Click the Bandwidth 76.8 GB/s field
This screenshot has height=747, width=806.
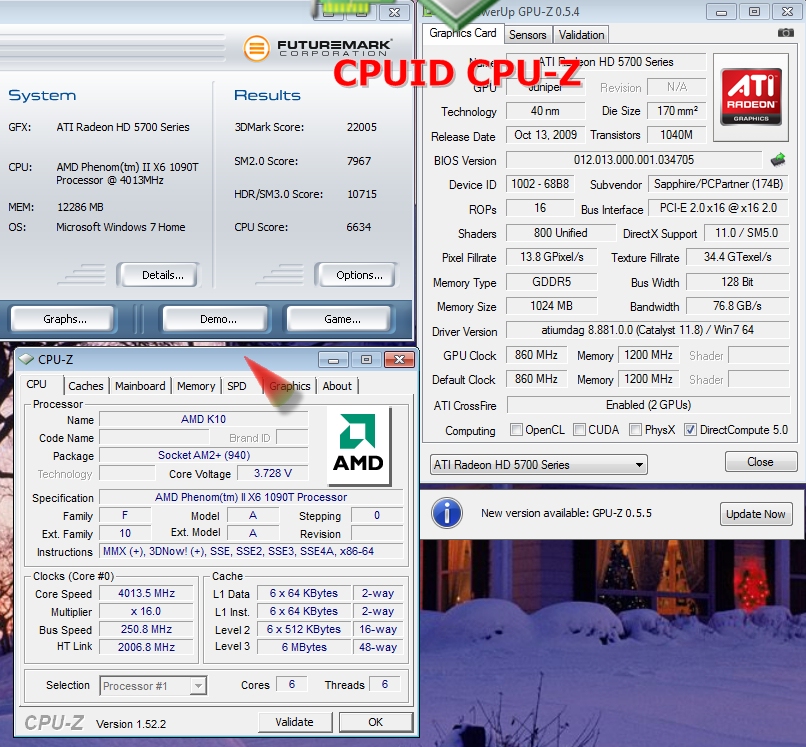[737, 306]
